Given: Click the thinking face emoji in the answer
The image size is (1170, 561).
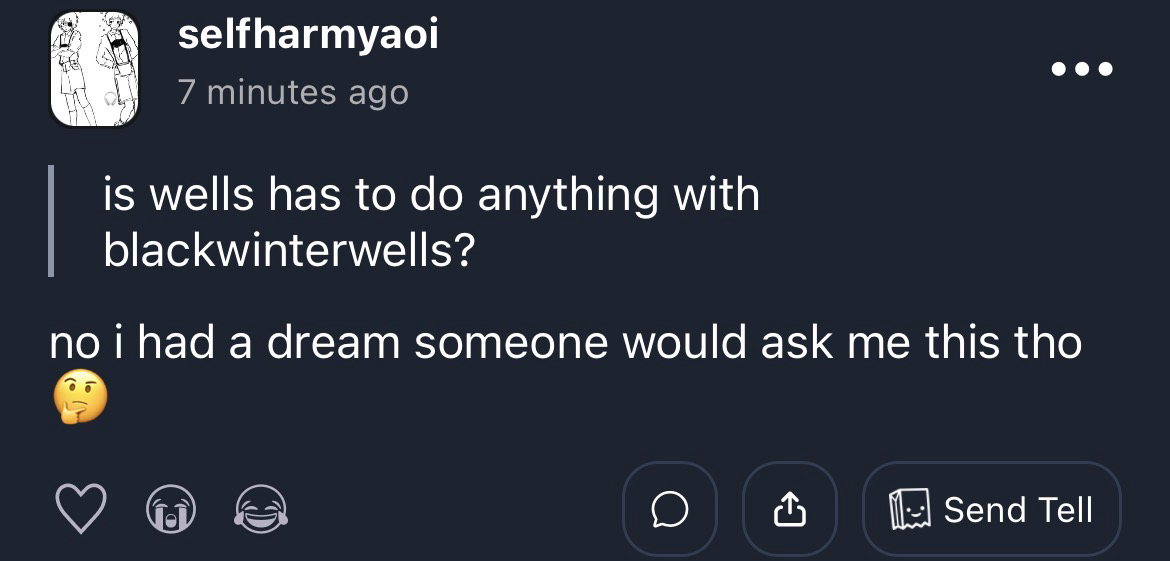Looking at the screenshot, I should click(78, 400).
